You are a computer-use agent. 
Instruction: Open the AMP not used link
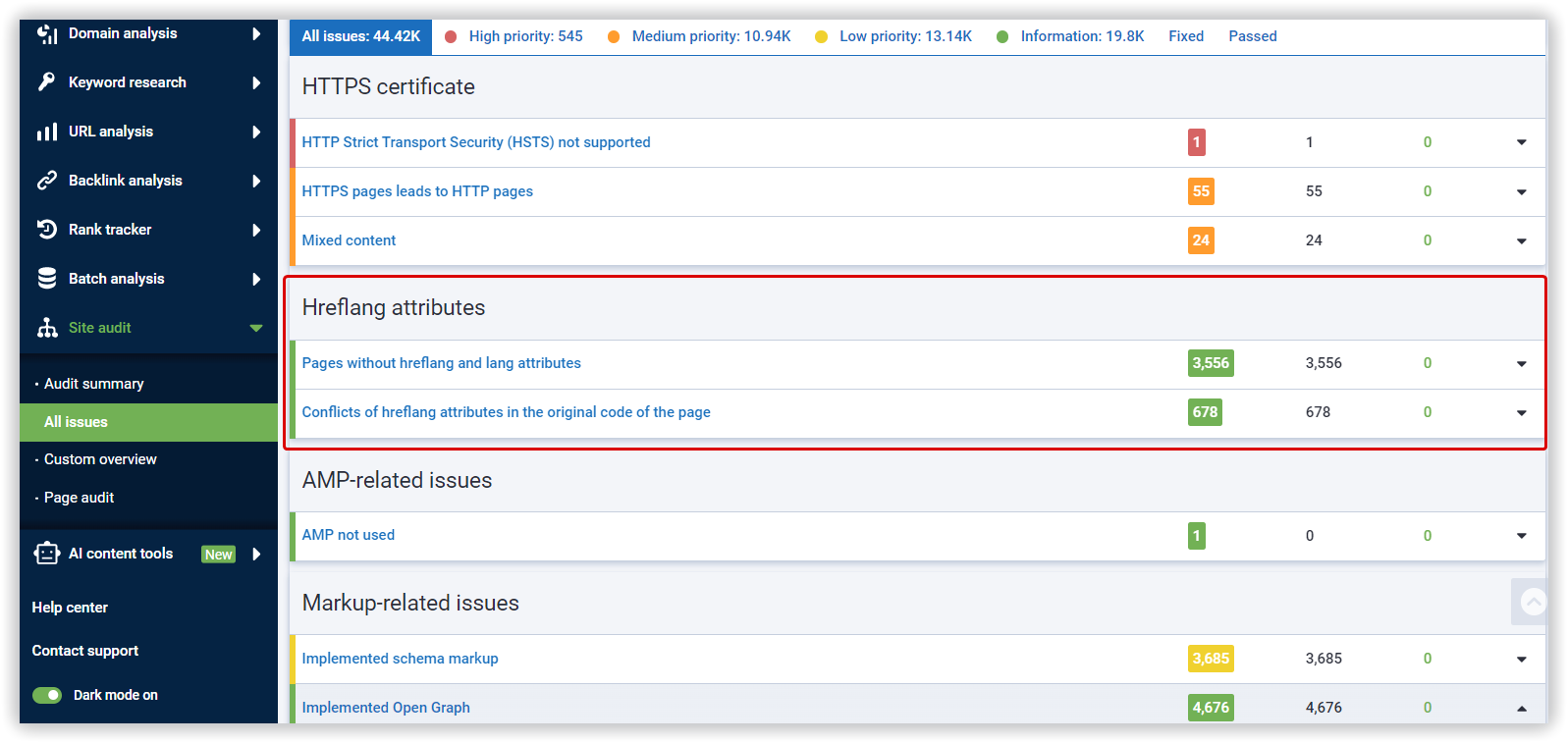tap(348, 535)
